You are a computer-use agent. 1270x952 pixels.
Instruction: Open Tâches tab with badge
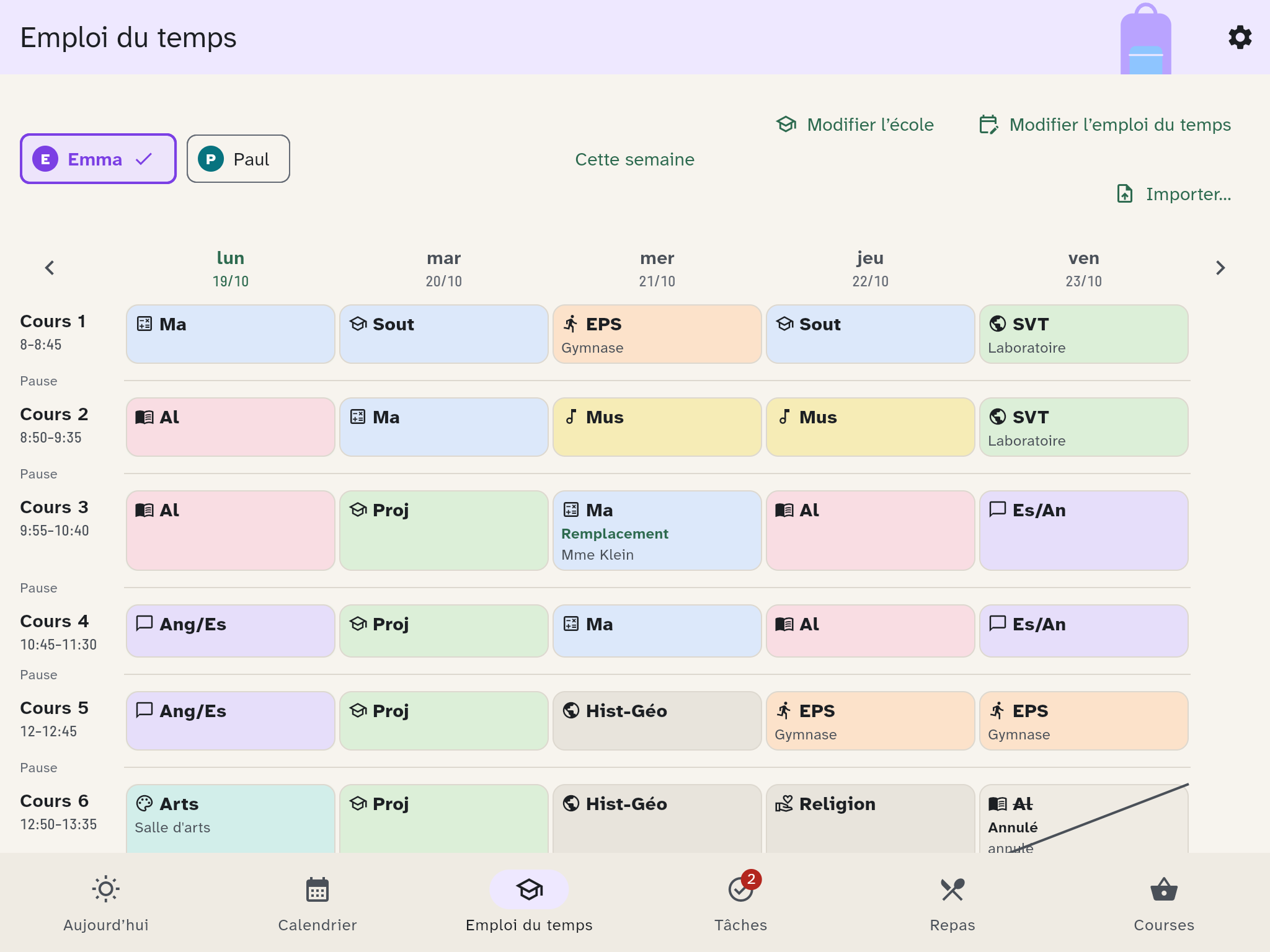click(x=740, y=902)
